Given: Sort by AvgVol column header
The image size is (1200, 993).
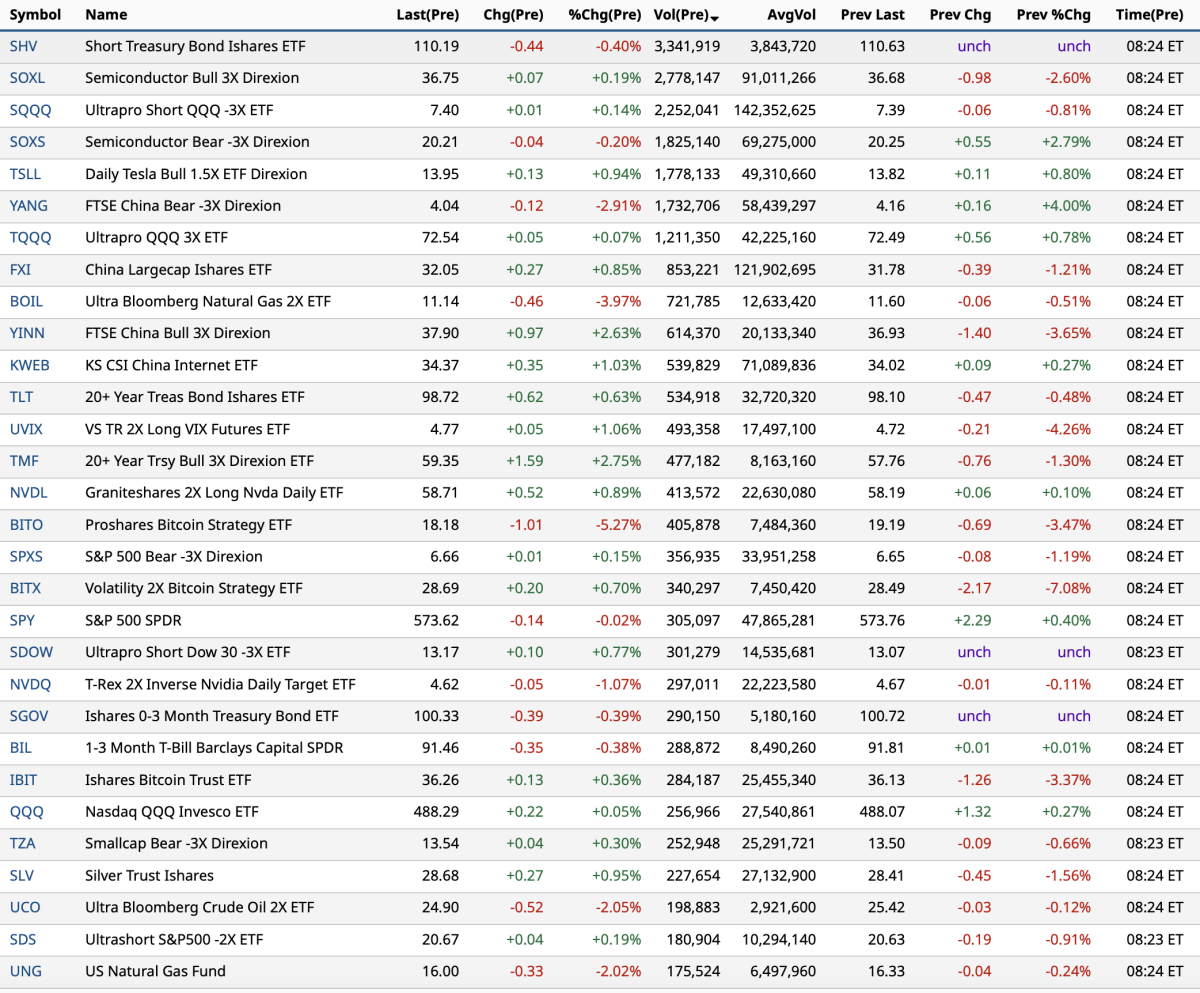Looking at the screenshot, I should [x=791, y=15].
